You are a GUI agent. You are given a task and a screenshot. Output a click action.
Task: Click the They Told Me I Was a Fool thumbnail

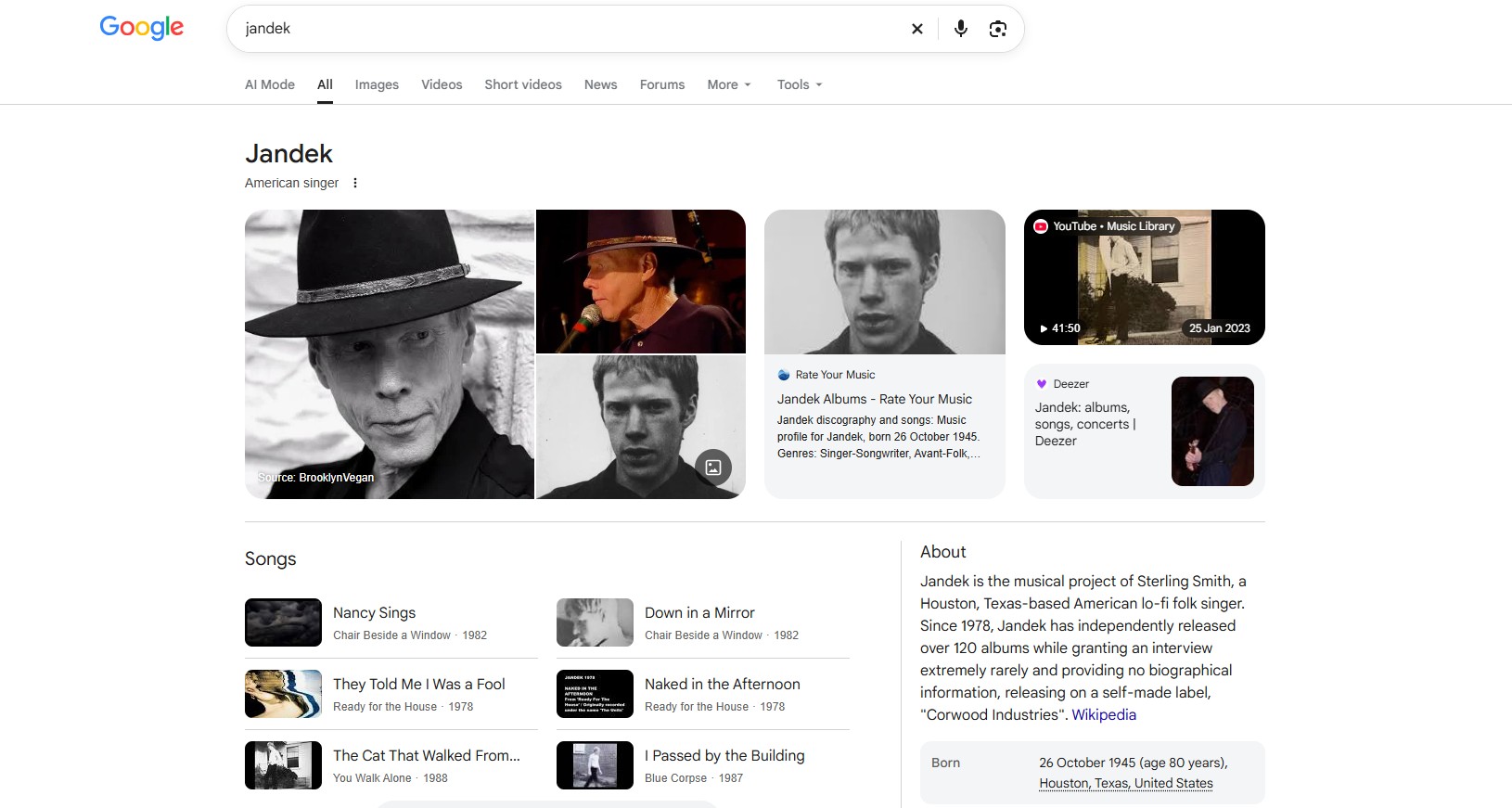point(283,694)
